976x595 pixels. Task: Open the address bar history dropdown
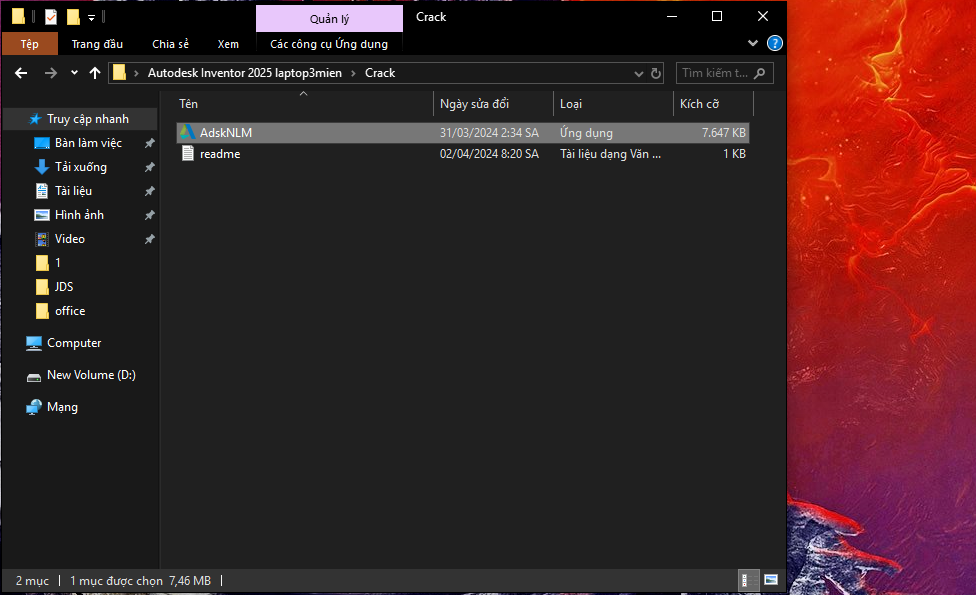tap(639, 73)
